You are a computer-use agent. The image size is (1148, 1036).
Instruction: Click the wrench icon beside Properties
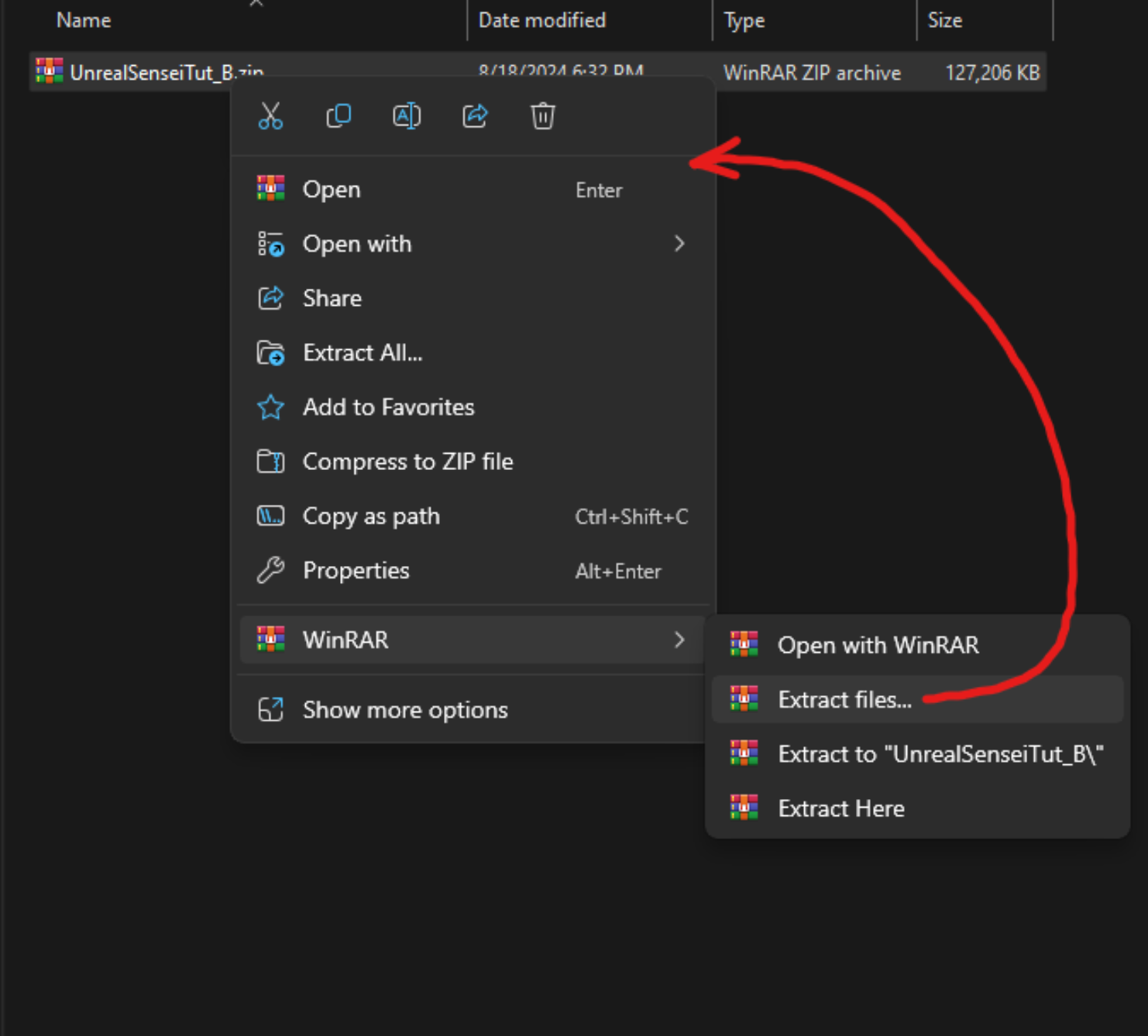click(270, 571)
